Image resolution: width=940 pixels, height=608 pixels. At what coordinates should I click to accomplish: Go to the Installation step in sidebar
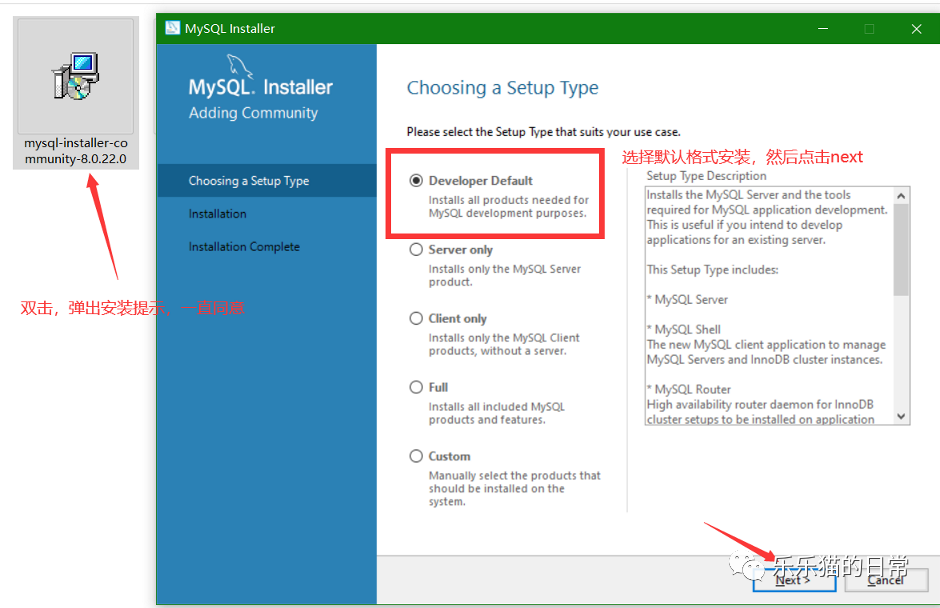(218, 213)
